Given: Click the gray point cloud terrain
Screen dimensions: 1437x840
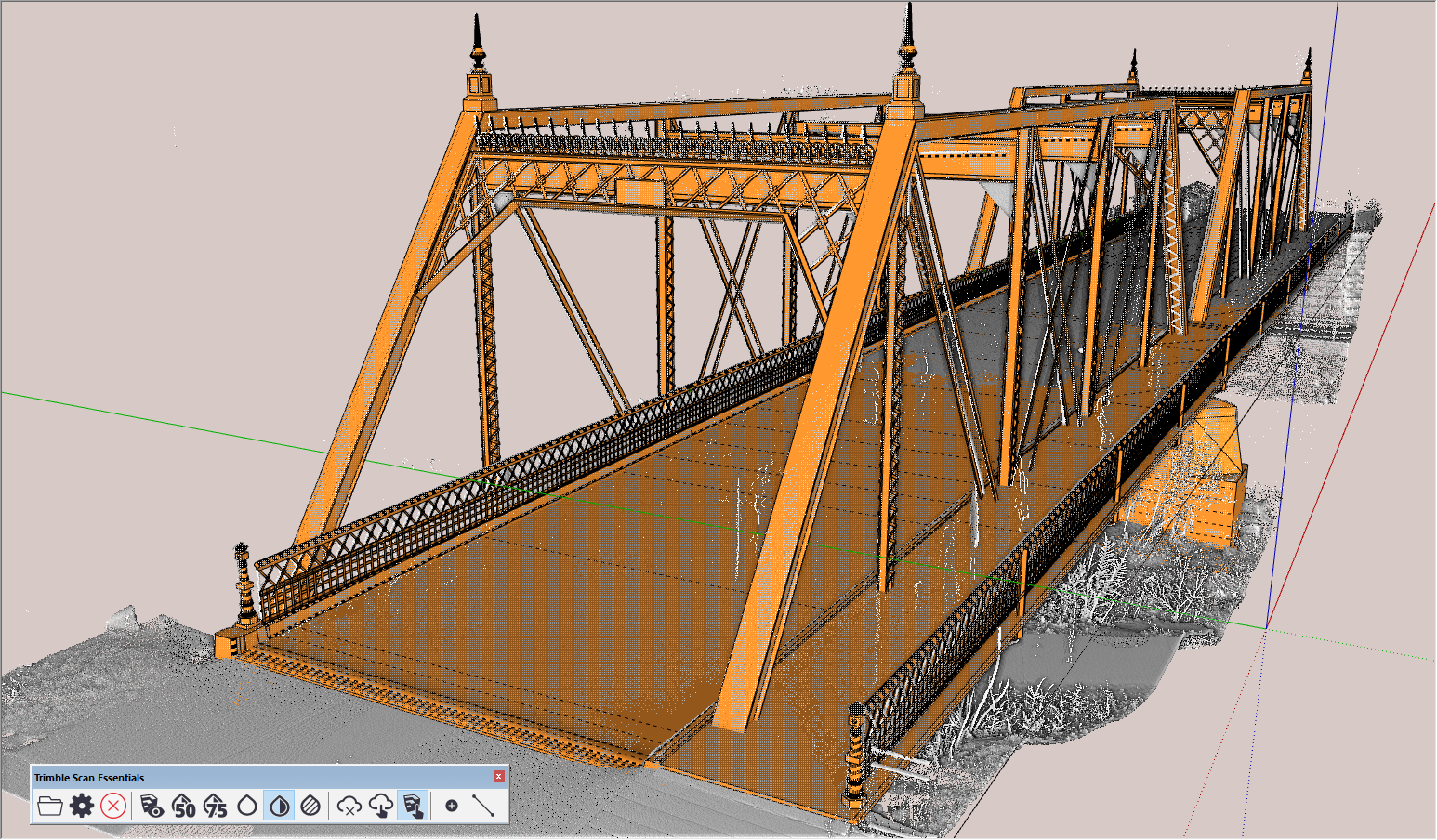Looking at the screenshot, I should coord(139,725).
